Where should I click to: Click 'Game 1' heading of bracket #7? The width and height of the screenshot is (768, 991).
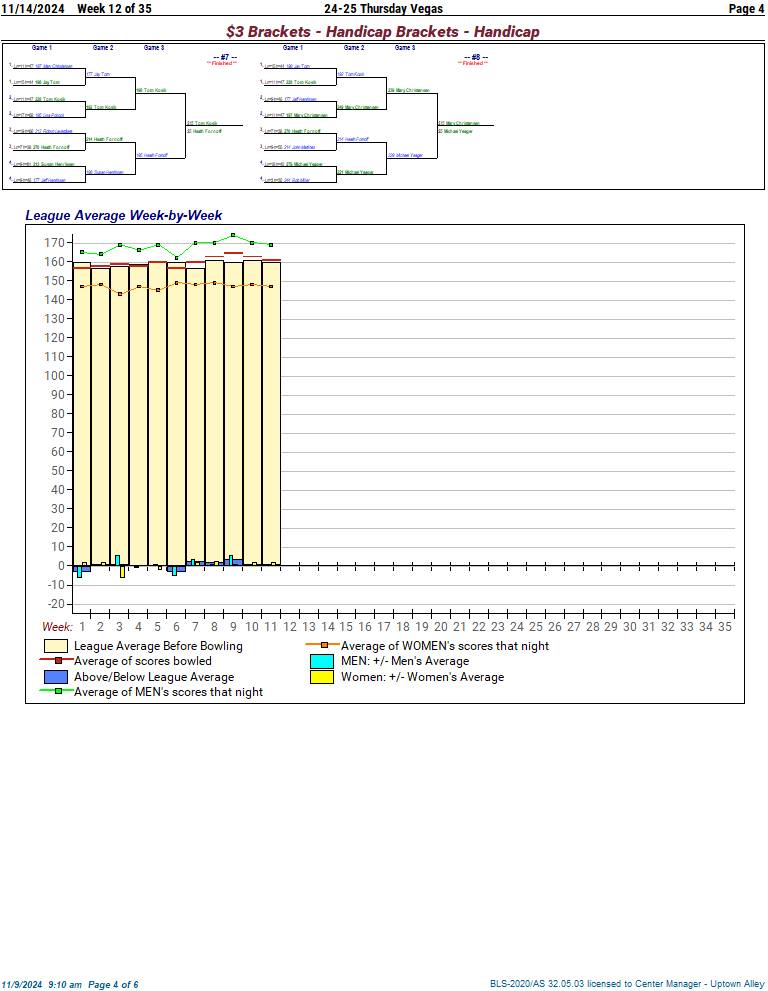42,47
